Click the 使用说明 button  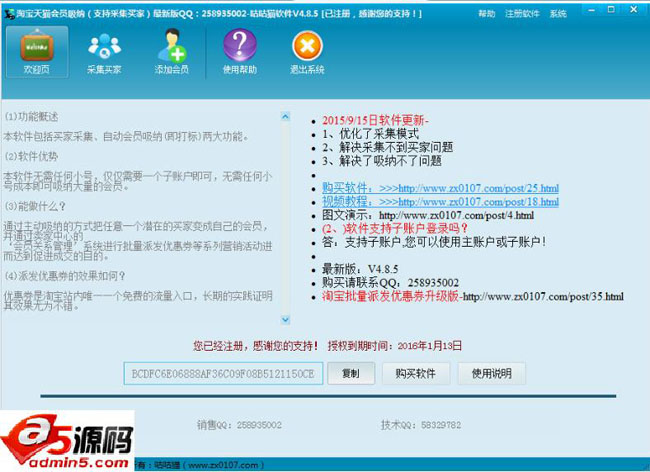(492, 373)
